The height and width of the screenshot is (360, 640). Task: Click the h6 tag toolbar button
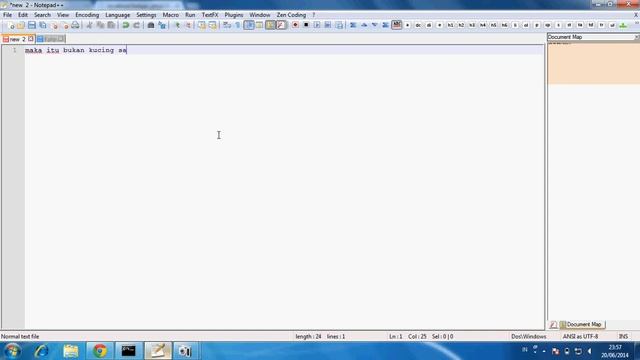point(504,25)
